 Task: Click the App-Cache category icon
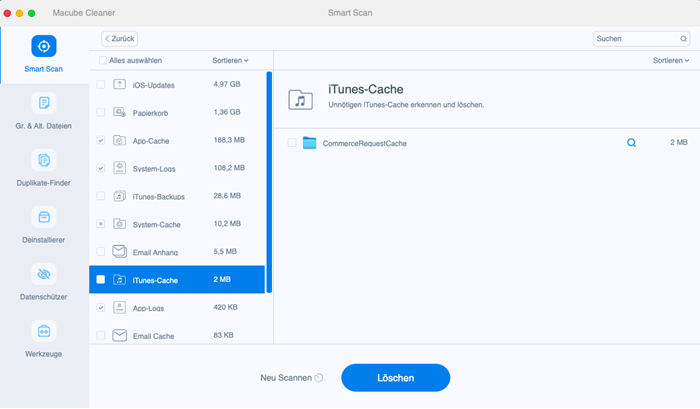click(x=119, y=140)
